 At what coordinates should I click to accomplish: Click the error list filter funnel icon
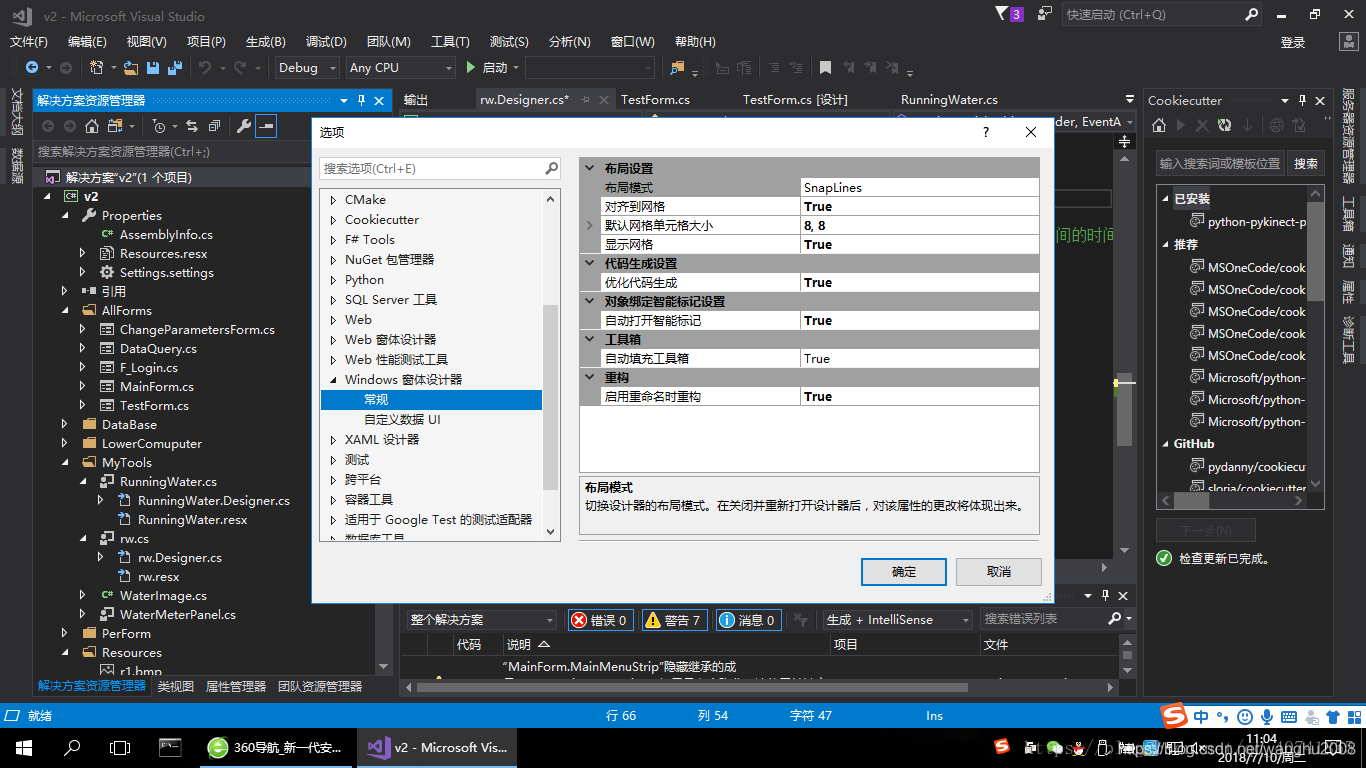point(800,620)
